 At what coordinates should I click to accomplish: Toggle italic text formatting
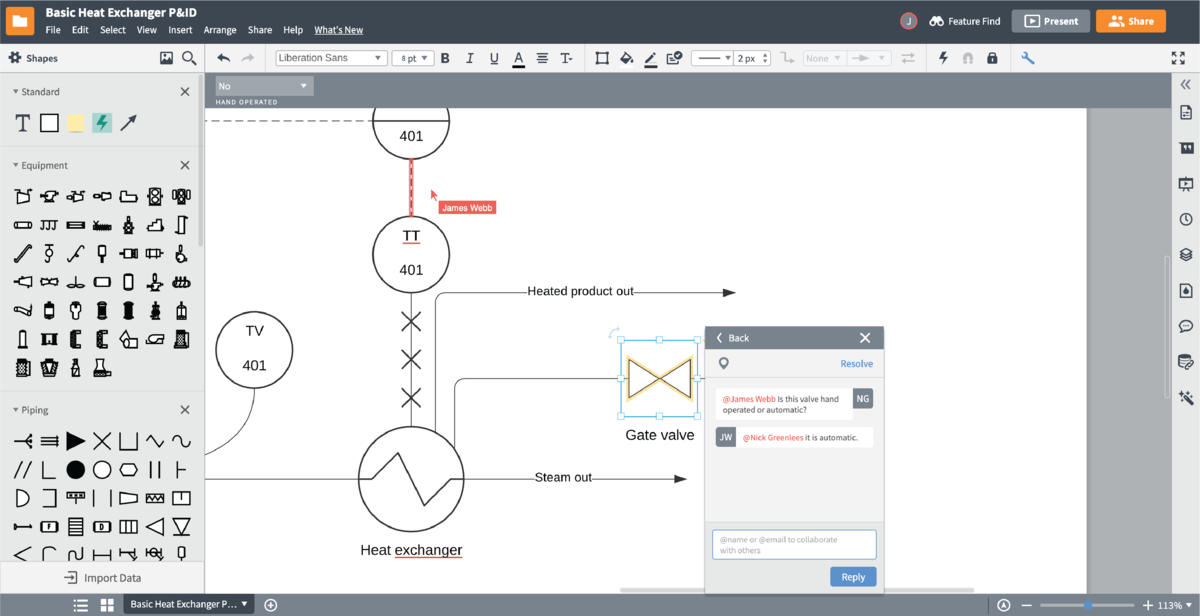469,58
